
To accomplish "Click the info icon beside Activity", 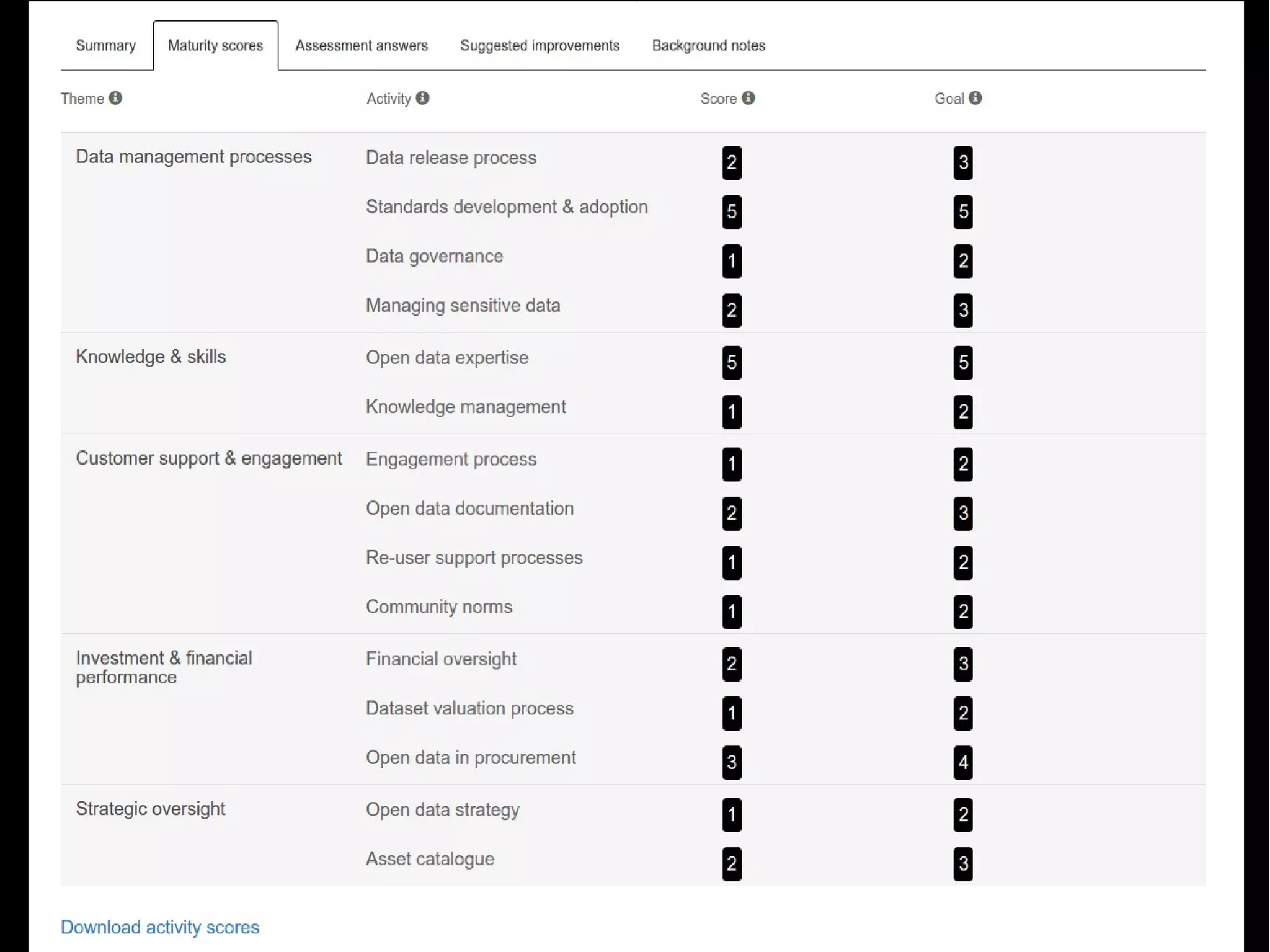I will (x=422, y=98).
